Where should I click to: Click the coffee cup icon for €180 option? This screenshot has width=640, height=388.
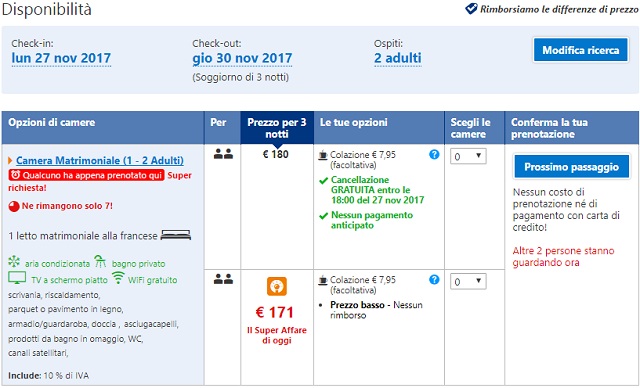(x=323, y=155)
